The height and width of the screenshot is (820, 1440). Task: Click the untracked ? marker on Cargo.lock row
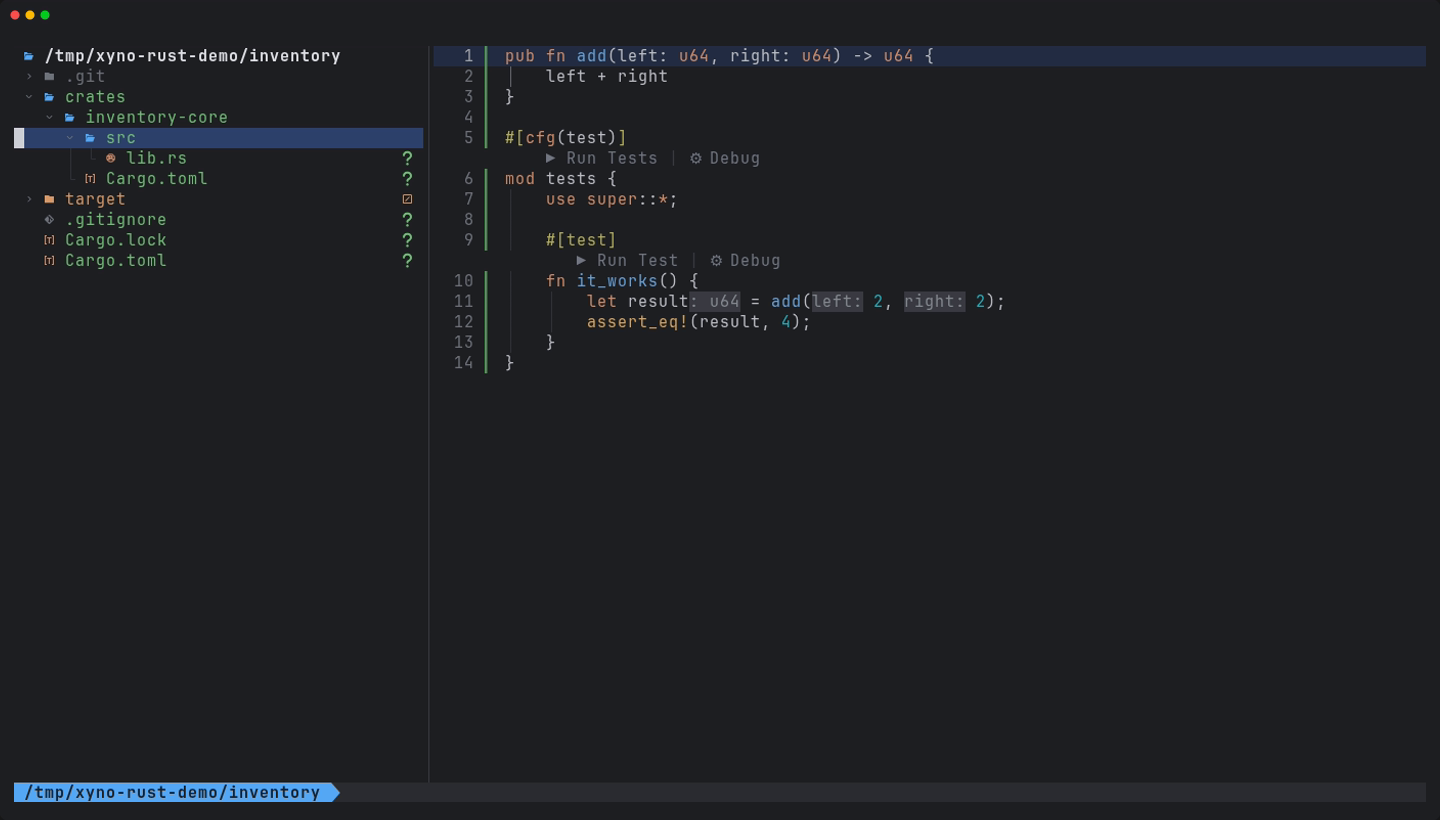407,240
